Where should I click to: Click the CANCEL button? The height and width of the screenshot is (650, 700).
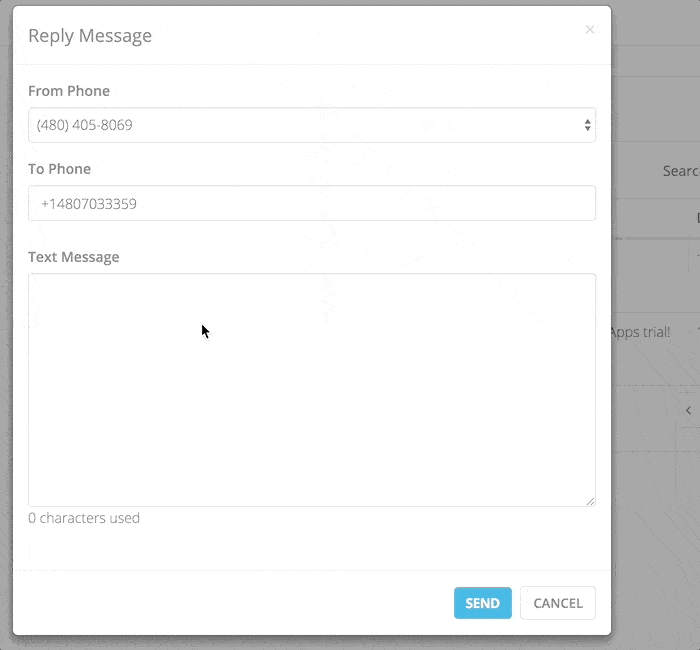[558, 603]
